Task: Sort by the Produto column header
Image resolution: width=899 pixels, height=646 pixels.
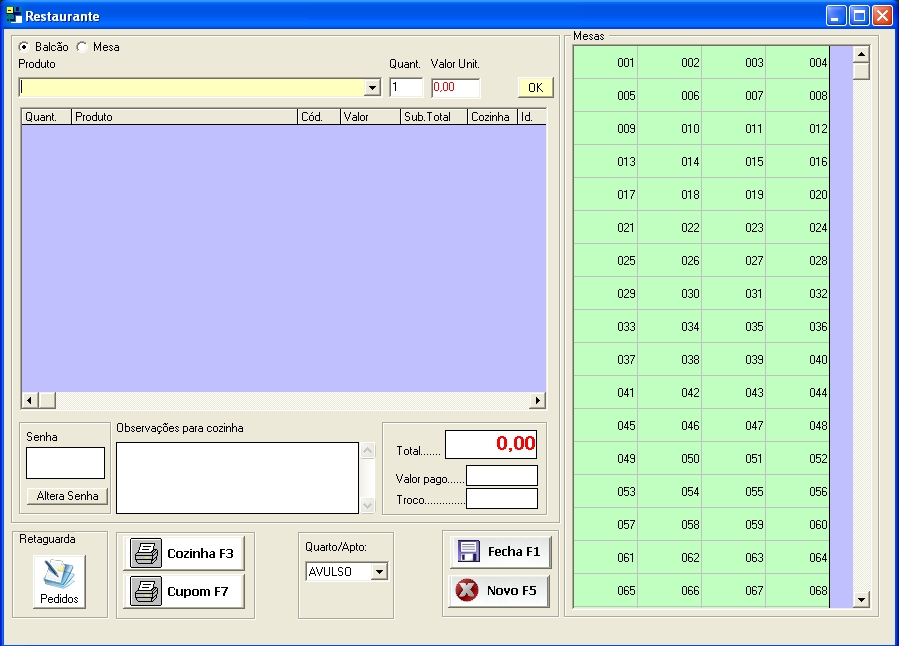Action: pyautogui.click(x=184, y=117)
